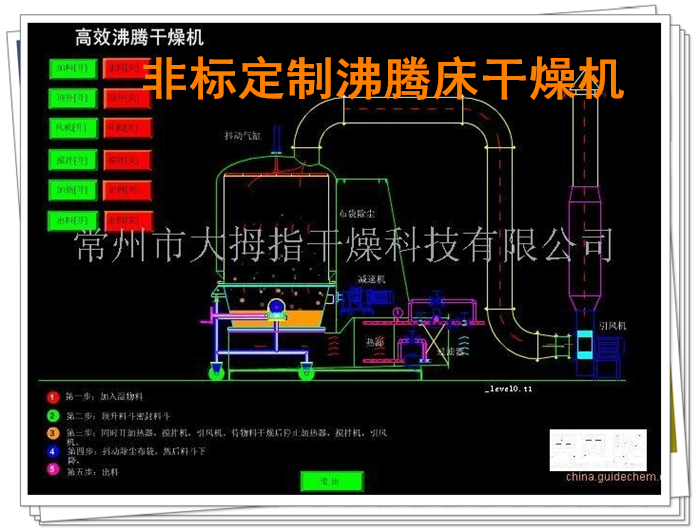Stop stirring with red 搅拌[关]

(127, 160)
